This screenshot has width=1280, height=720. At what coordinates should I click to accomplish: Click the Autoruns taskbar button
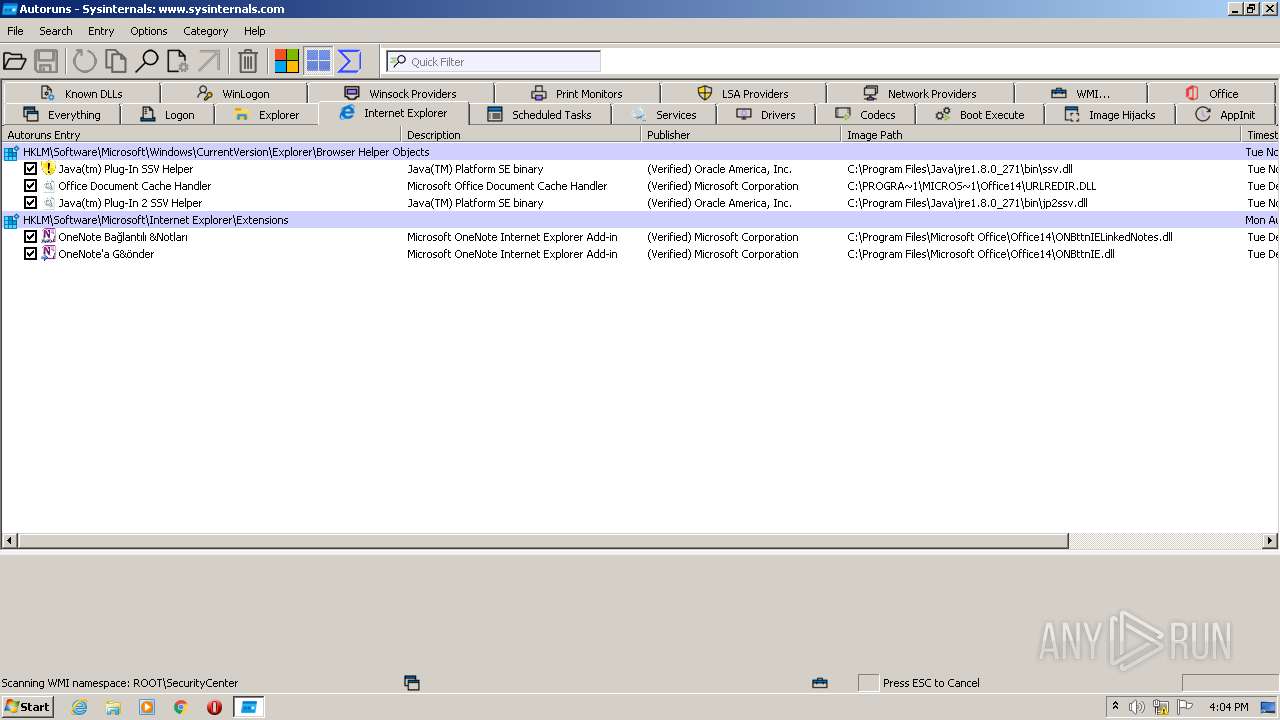coord(248,707)
